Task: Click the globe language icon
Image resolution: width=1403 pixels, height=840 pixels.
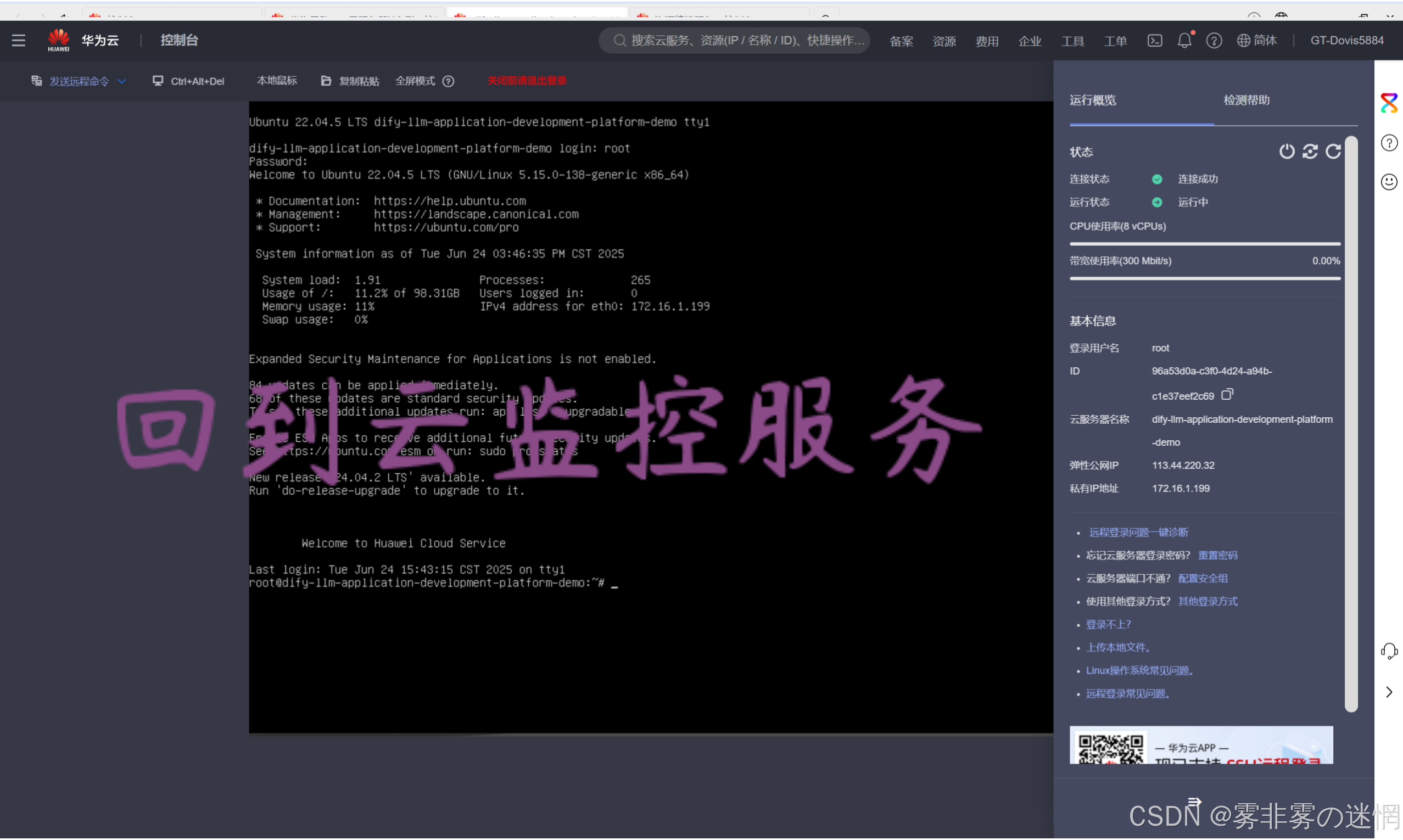Action: pos(1243,40)
